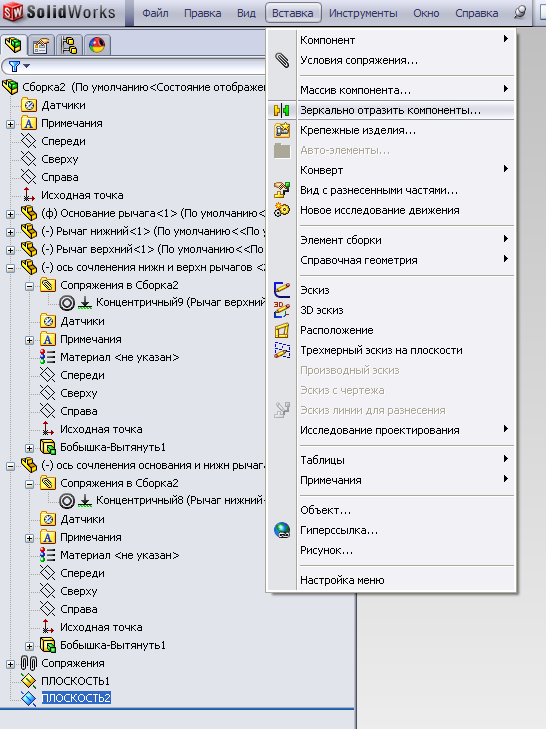Open the Элемент сборки submenu
Image resolution: width=546 pixels, height=729 pixels.
(391, 240)
